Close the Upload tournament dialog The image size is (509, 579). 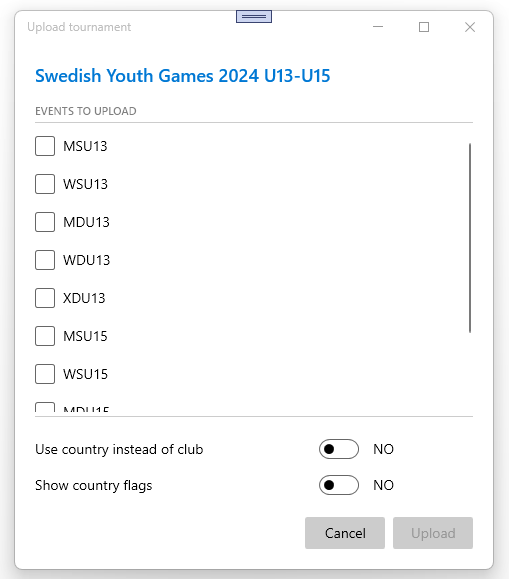pos(470,27)
